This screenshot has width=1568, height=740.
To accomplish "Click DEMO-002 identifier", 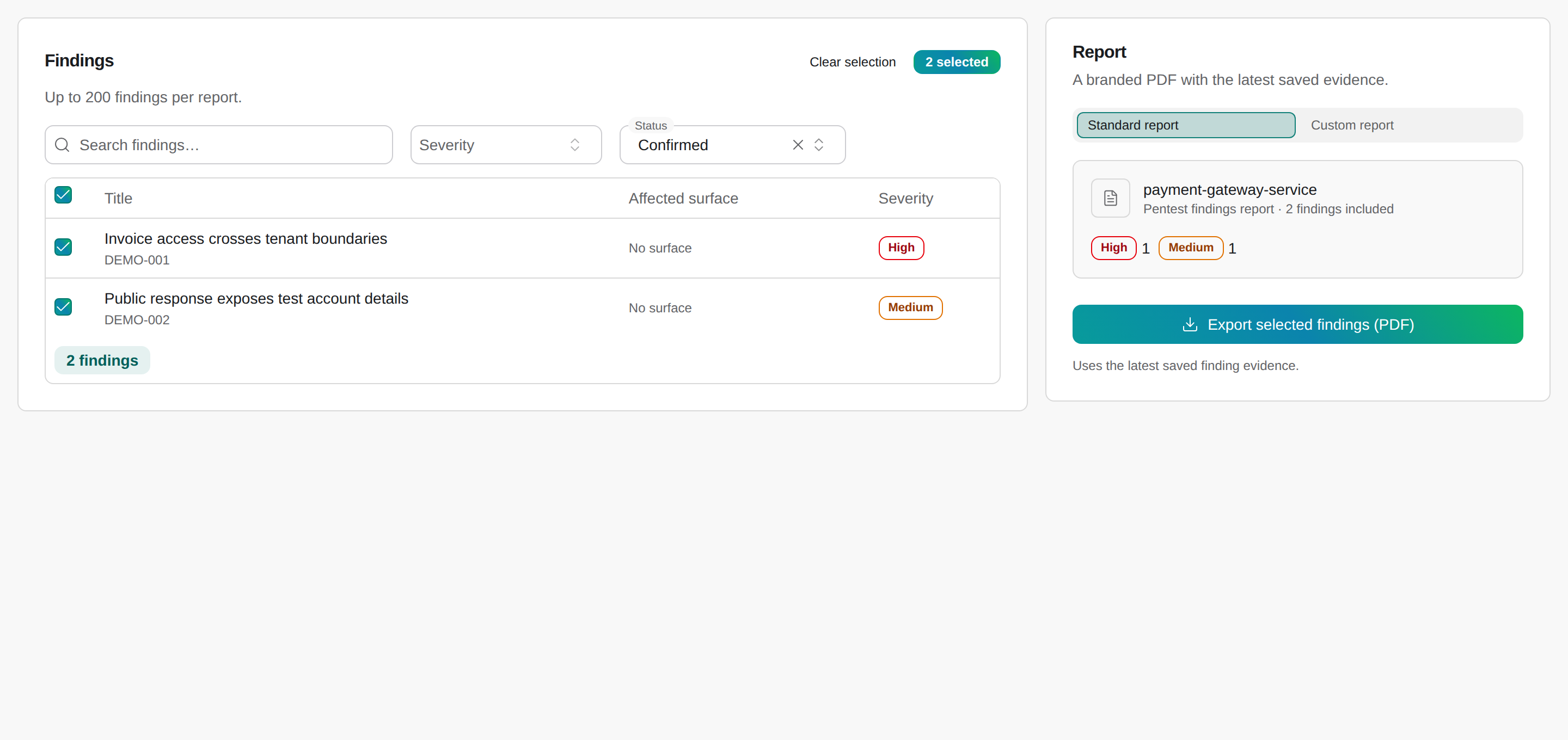I will [x=137, y=319].
